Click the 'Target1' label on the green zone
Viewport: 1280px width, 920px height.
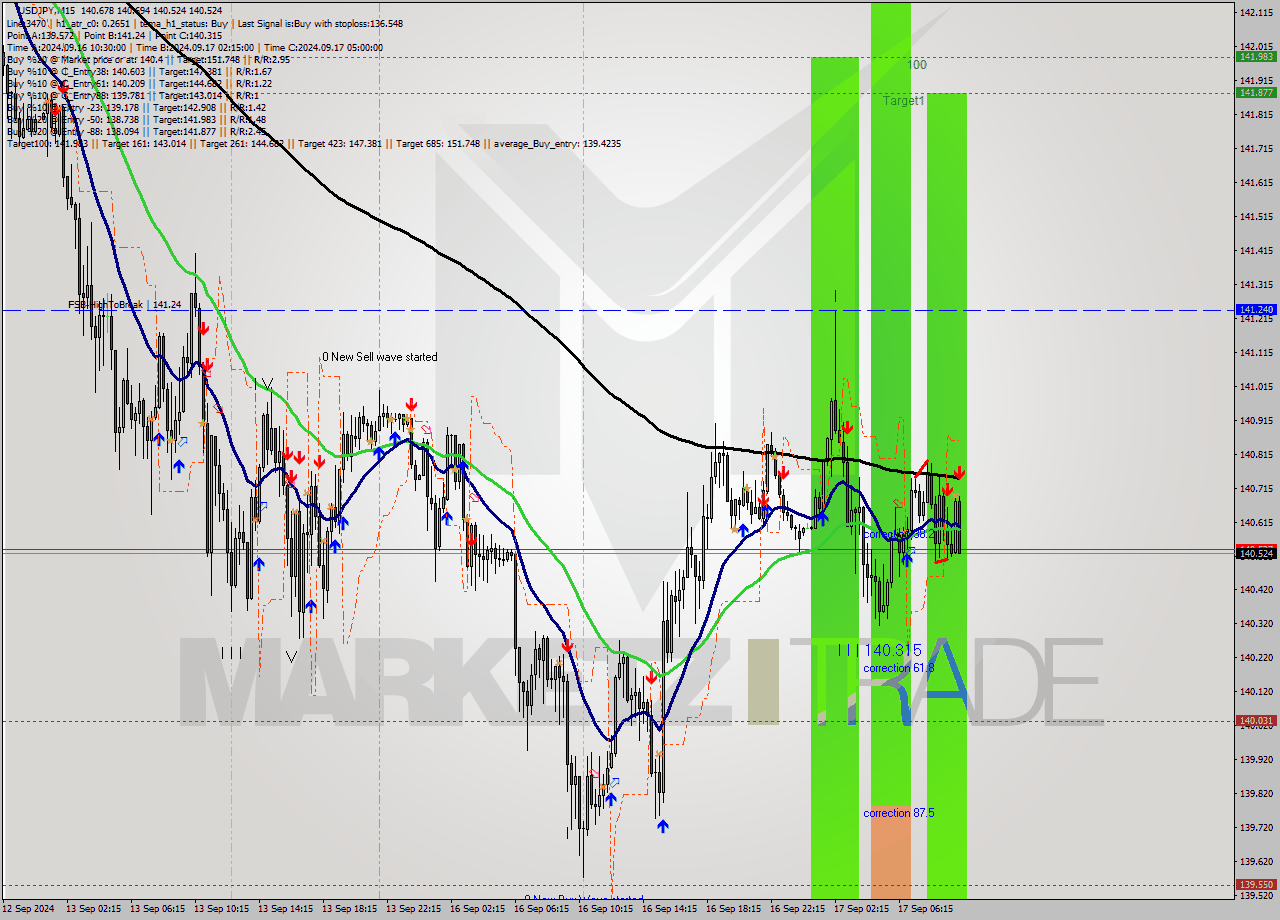coord(903,101)
